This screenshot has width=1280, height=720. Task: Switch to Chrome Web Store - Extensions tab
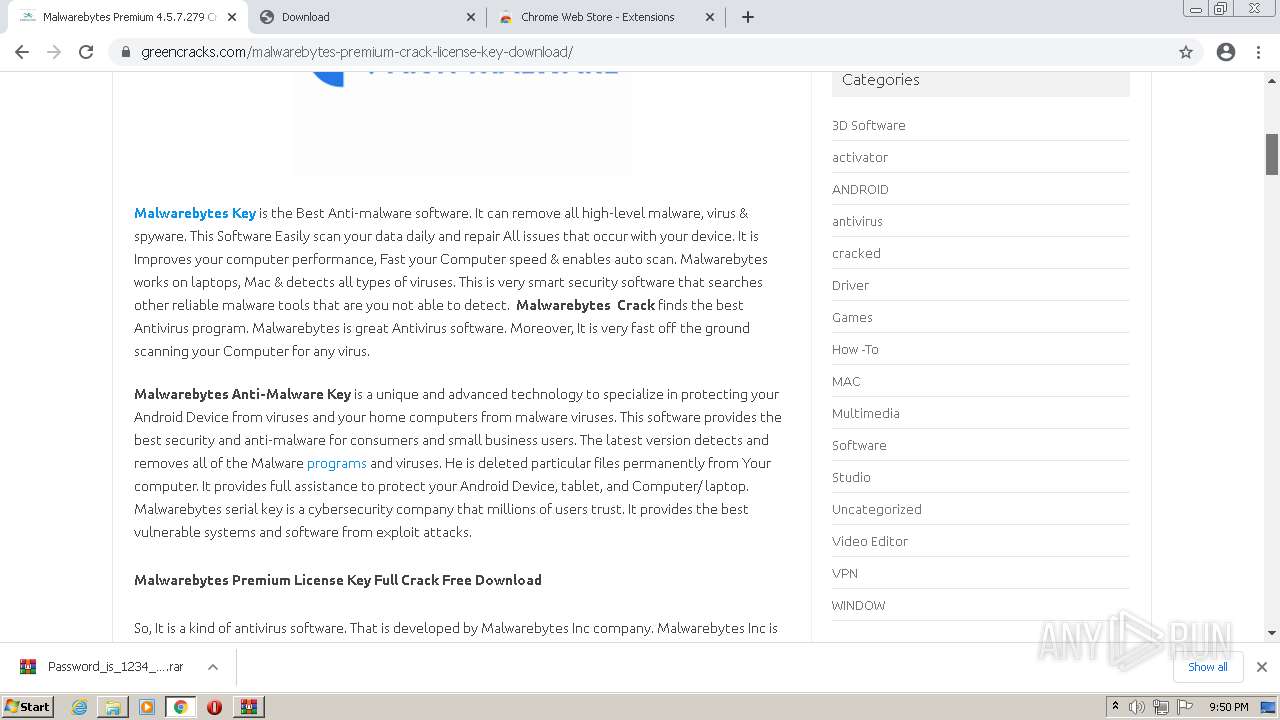coord(606,17)
